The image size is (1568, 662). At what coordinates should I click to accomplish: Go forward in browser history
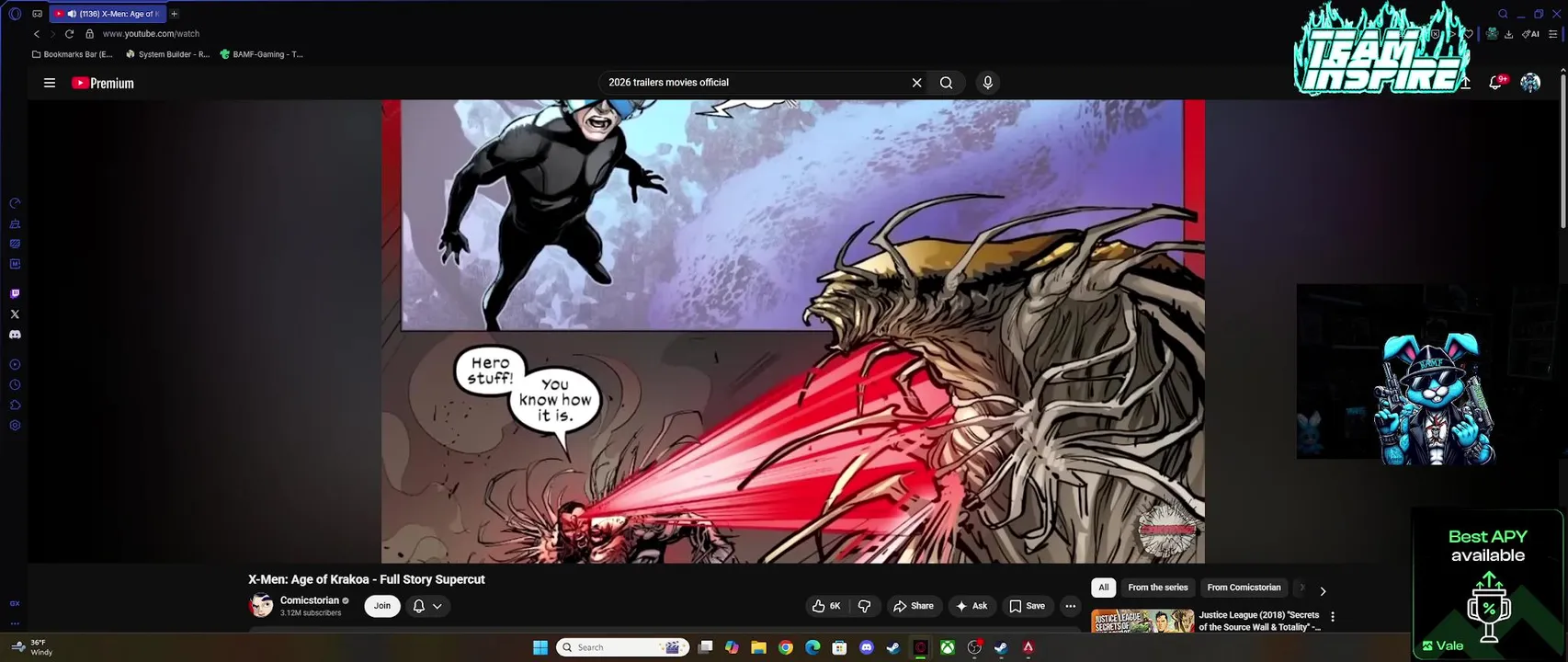pyautogui.click(x=52, y=34)
